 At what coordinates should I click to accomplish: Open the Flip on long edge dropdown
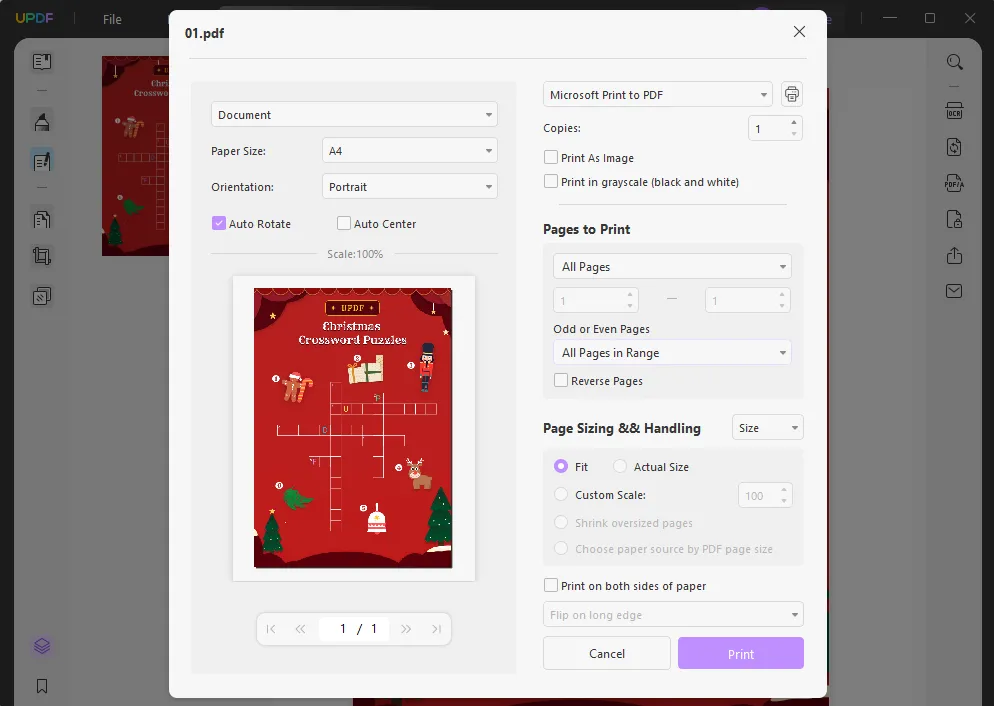[673, 615]
